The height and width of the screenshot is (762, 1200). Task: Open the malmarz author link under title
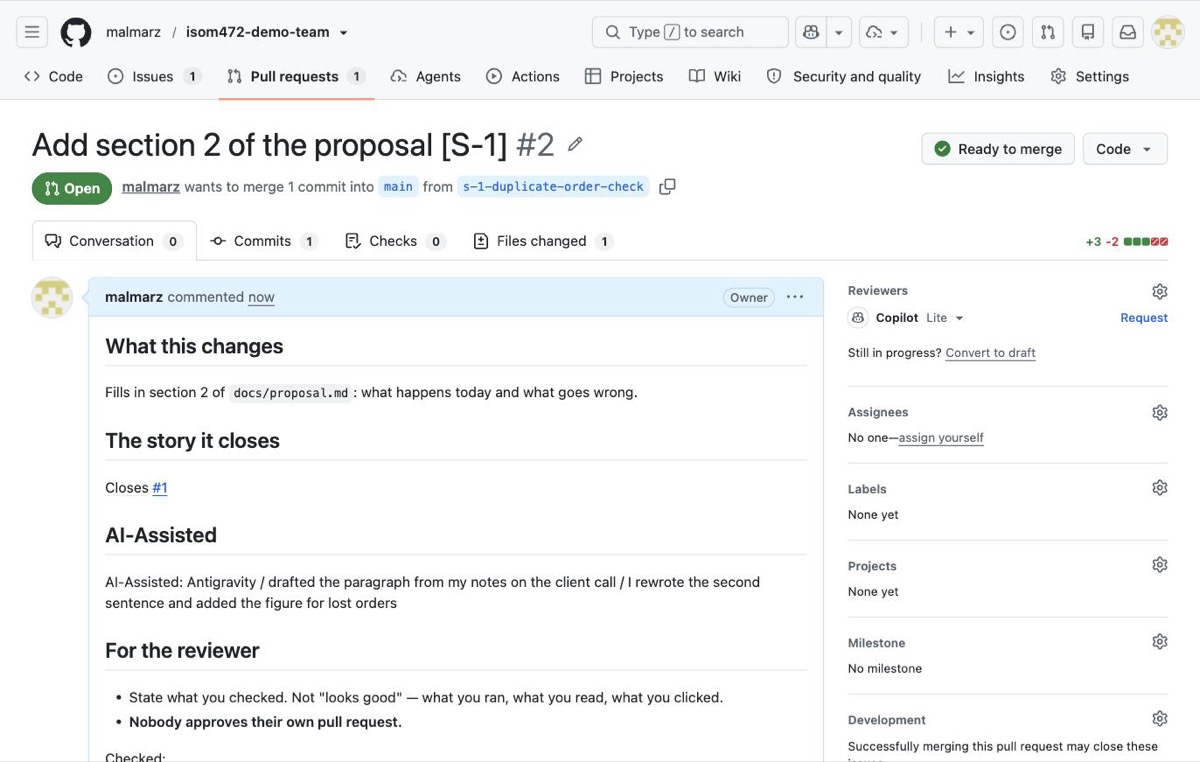pyautogui.click(x=151, y=187)
